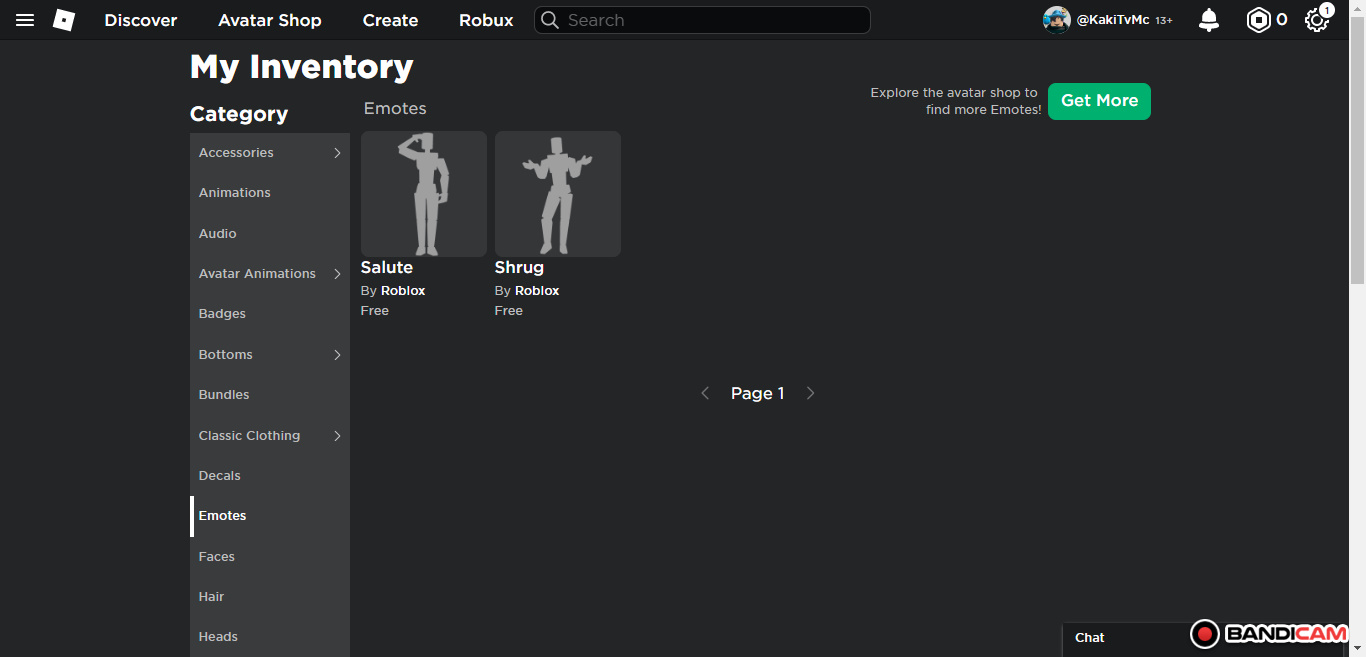The height and width of the screenshot is (657, 1366).
Task: Open the Shrug emote thumbnail
Action: pos(558,194)
